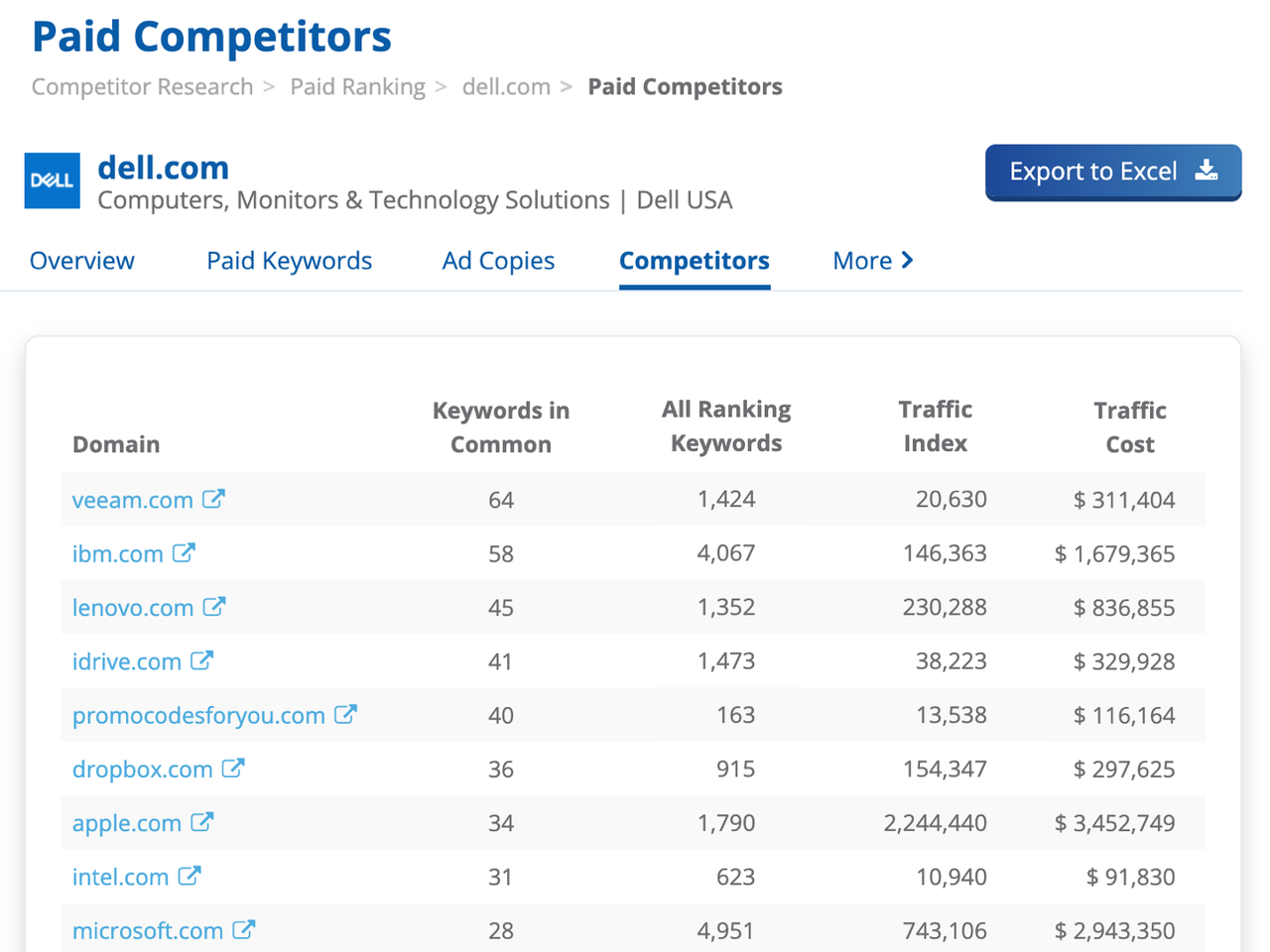Export the table with the Export to Excel button

pos(1113,172)
